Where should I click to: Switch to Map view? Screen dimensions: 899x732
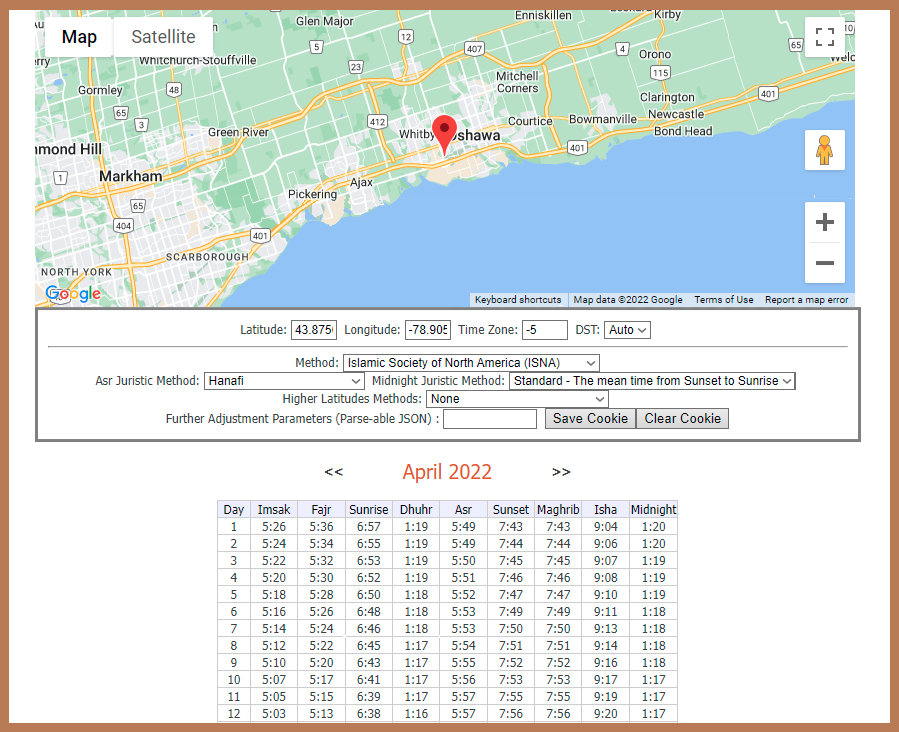[x=78, y=37]
